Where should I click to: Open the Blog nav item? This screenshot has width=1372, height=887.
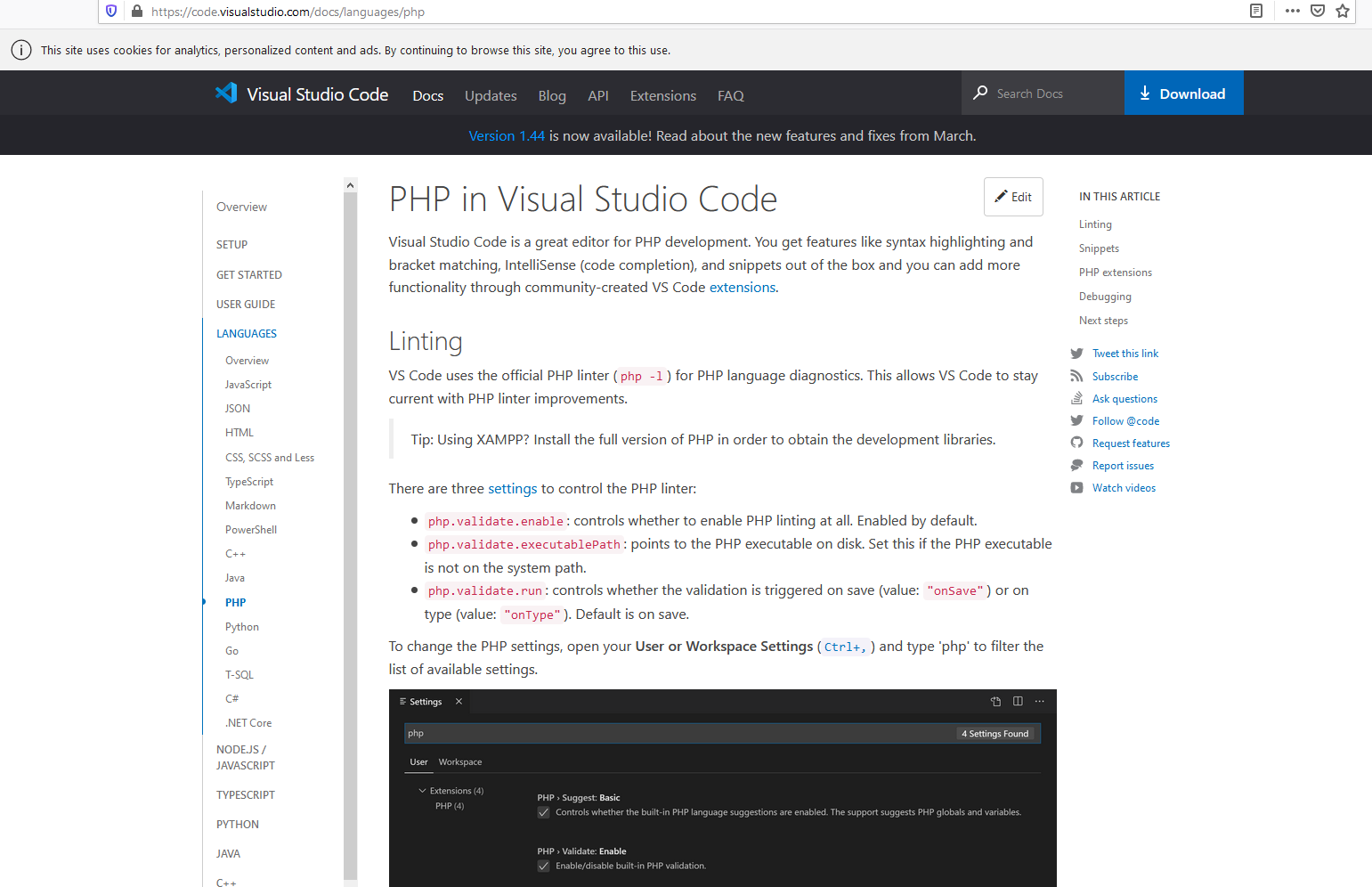tap(552, 95)
